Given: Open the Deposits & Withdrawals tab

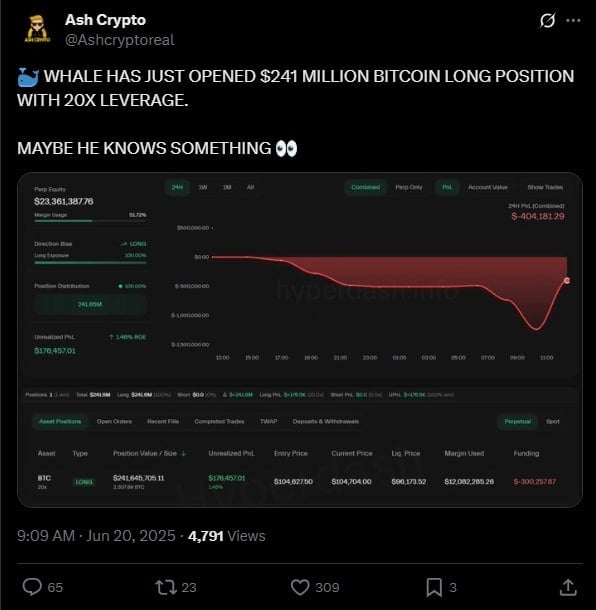Looking at the screenshot, I should point(326,421).
